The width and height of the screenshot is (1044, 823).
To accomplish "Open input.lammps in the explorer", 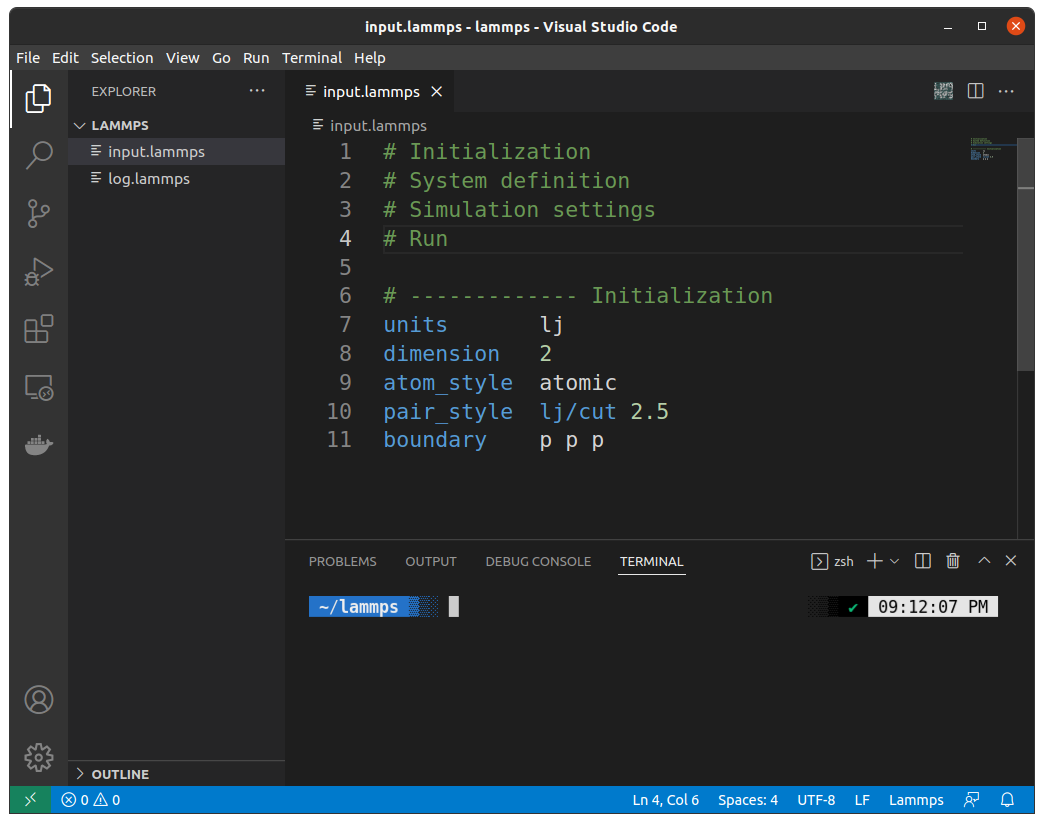I will [x=176, y=152].
